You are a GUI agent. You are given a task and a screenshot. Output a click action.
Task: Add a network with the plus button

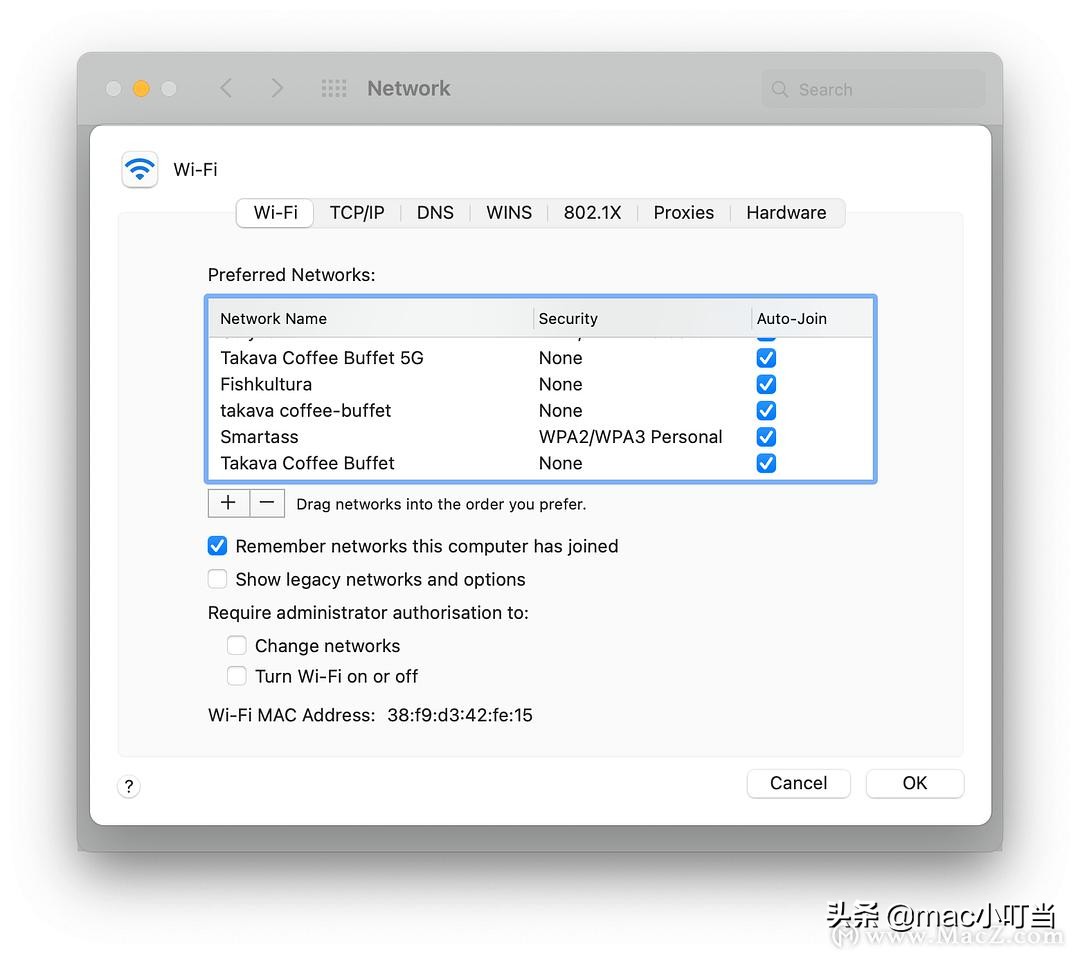coord(228,503)
